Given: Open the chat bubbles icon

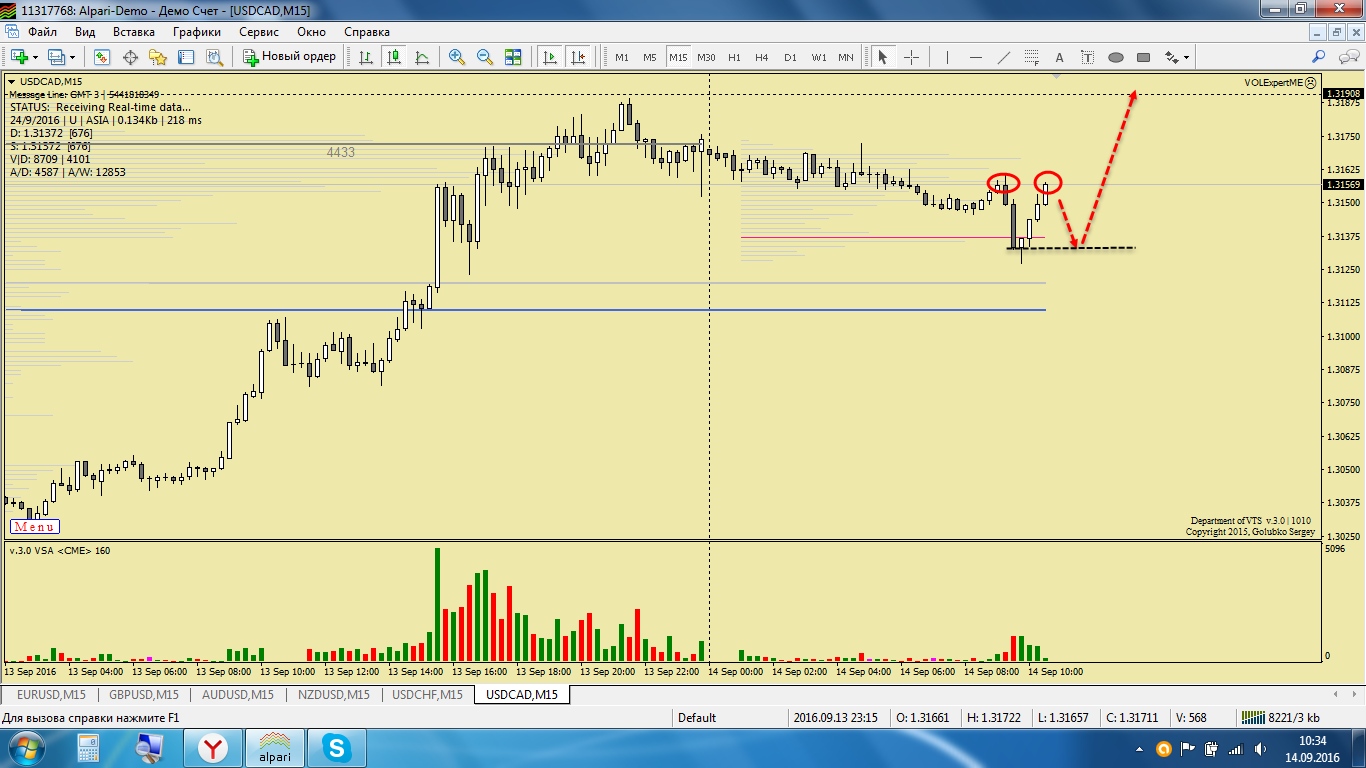Looking at the screenshot, I should click(1347, 57).
